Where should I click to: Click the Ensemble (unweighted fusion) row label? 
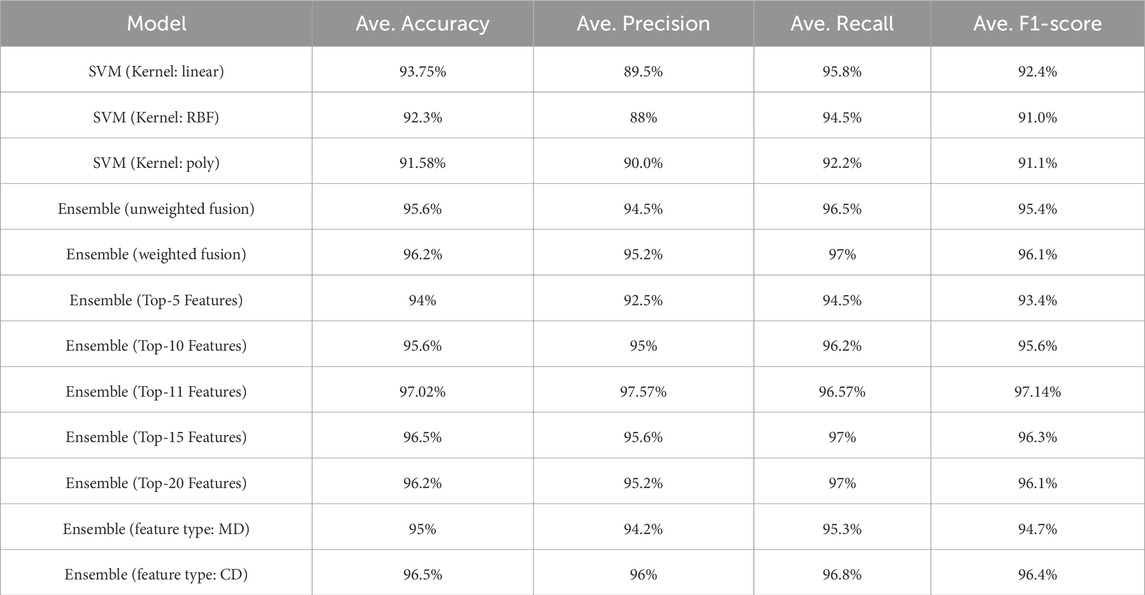[x=156, y=208]
